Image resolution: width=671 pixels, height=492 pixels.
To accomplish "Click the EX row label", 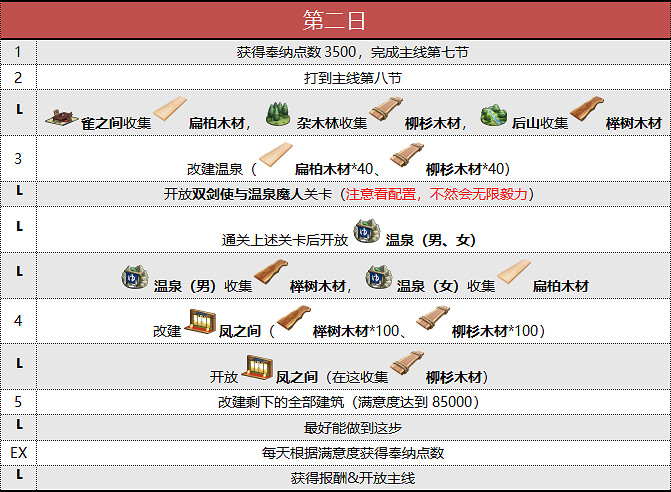I will tap(18, 453).
